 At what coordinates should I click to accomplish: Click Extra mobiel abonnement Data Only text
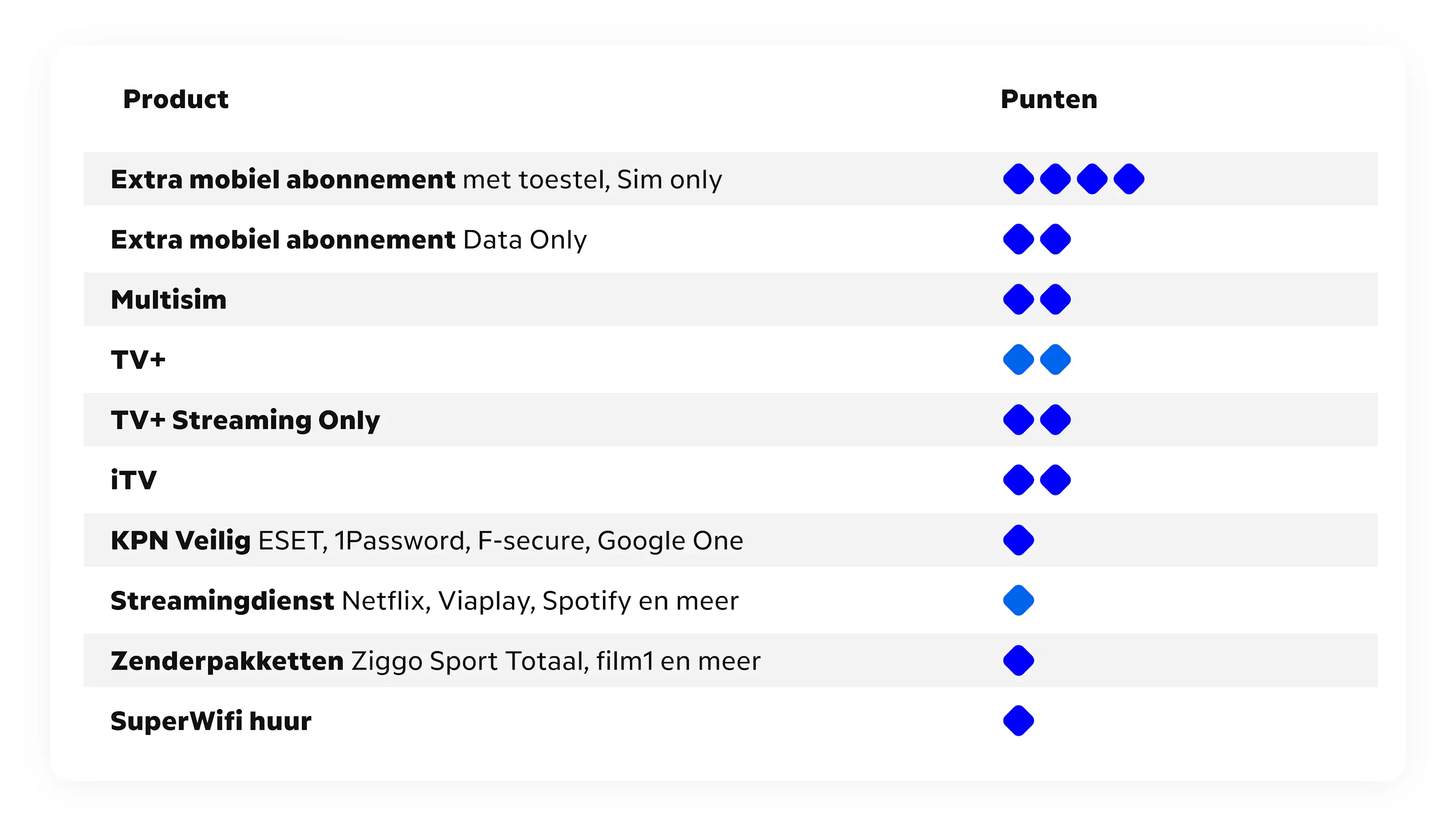click(348, 240)
